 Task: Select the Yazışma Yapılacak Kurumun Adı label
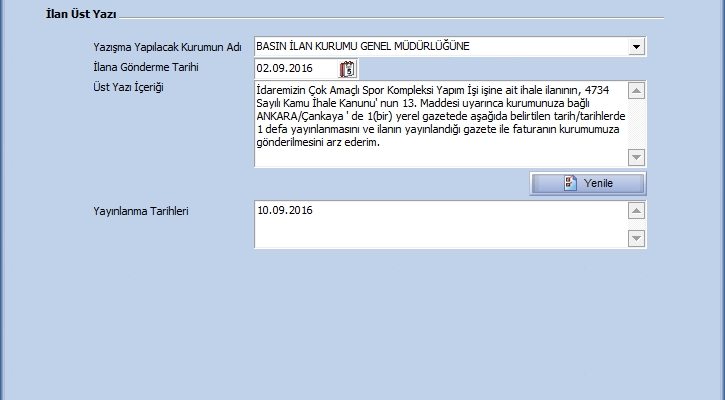coord(166,47)
